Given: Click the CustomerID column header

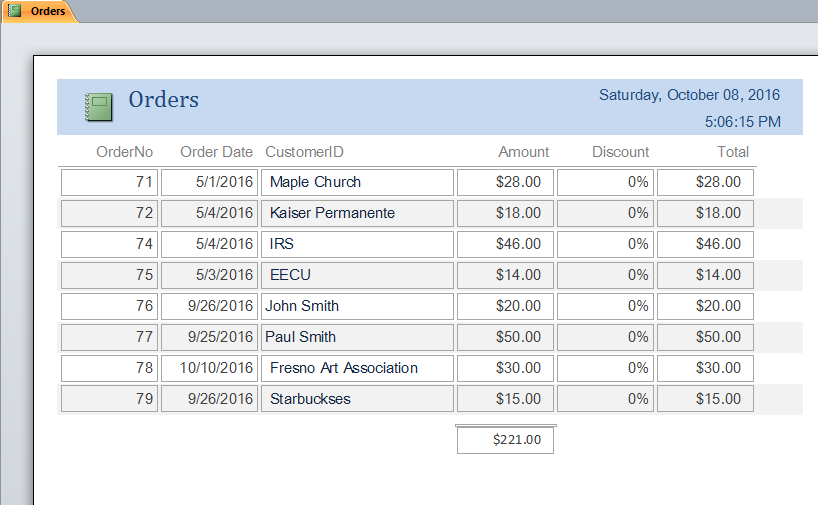Looking at the screenshot, I should coord(304,152).
